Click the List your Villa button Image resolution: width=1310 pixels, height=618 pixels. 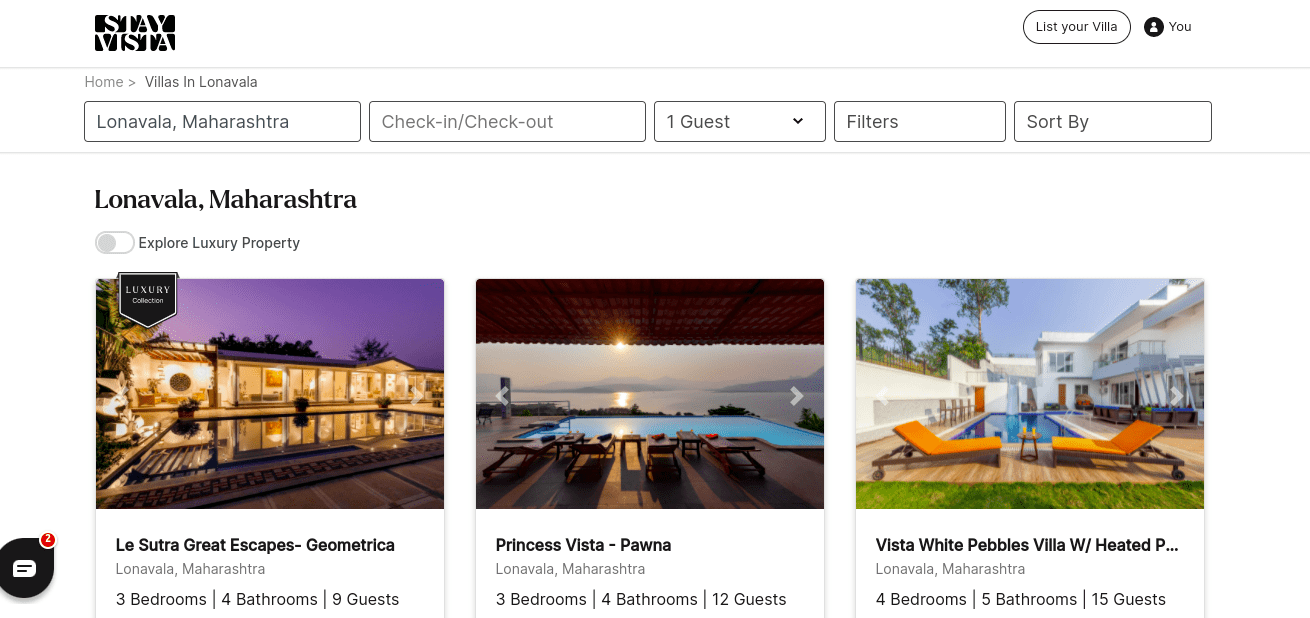coord(1076,27)
